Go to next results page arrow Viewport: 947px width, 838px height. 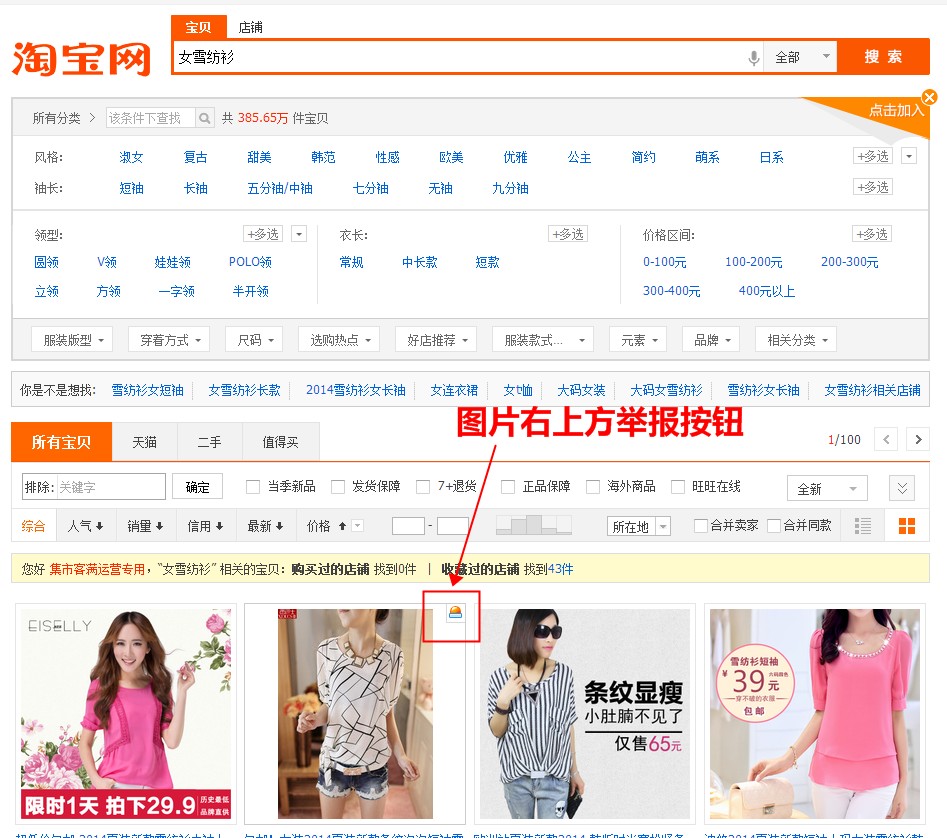917,440
